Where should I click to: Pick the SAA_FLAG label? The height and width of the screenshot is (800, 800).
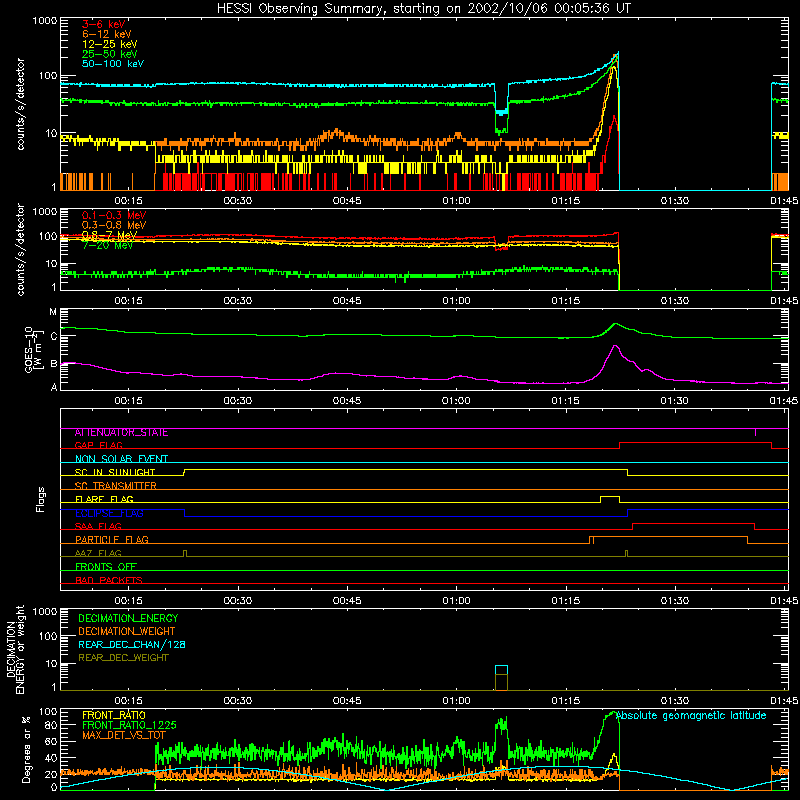coord(98,526)
